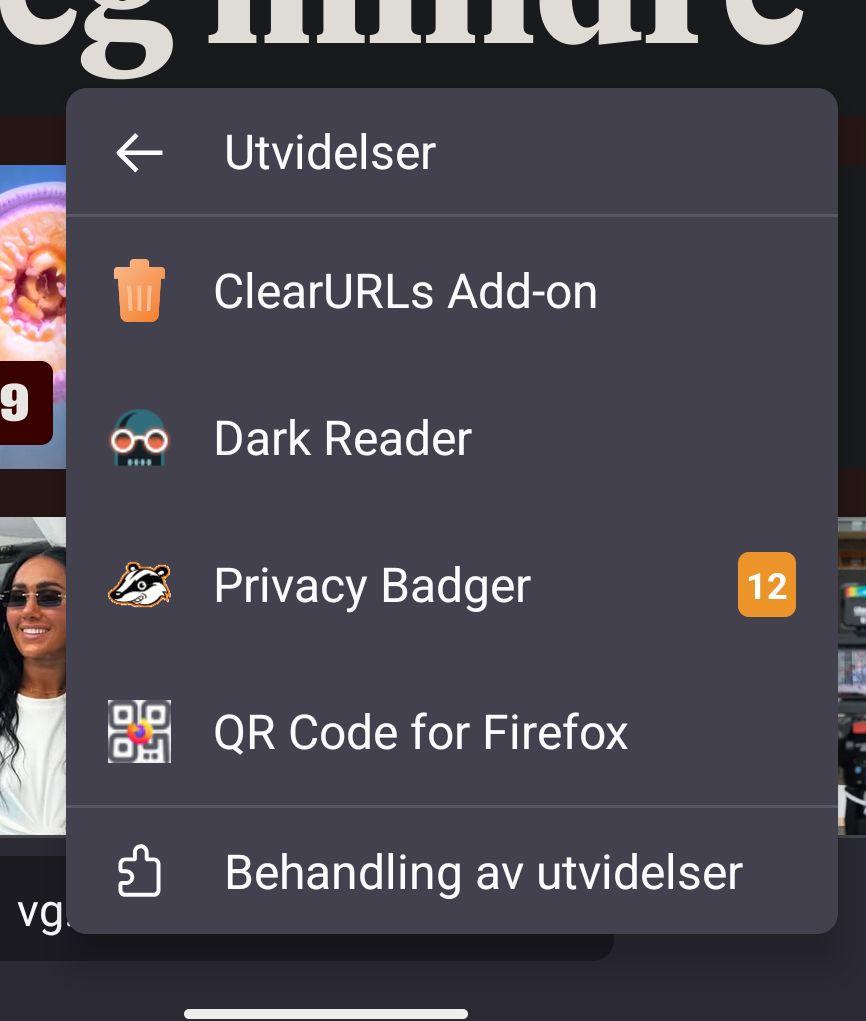Tap the camera equipment thumbnail on right edge
Viewport: 866px width, 1021px height.
pos(852,676)
